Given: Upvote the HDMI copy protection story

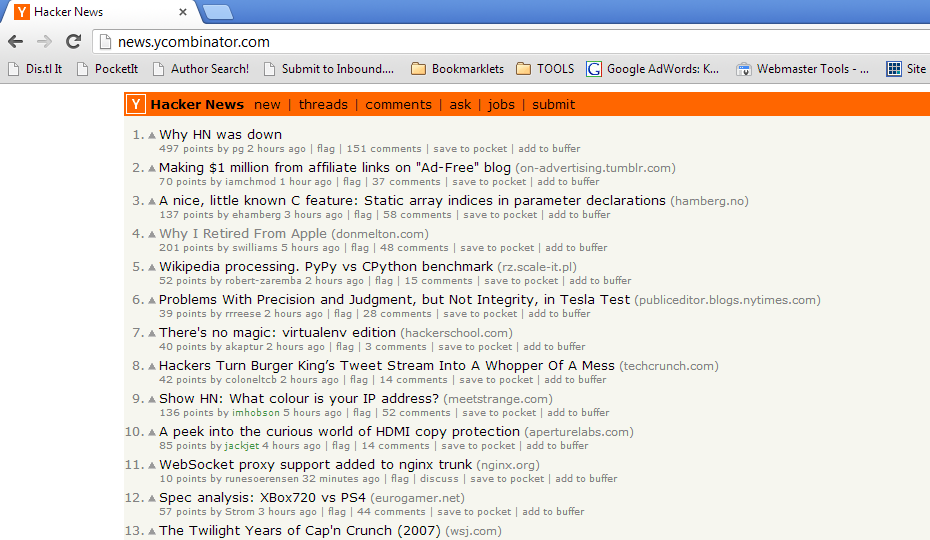Looking at the screenshot, I should 152,432.
